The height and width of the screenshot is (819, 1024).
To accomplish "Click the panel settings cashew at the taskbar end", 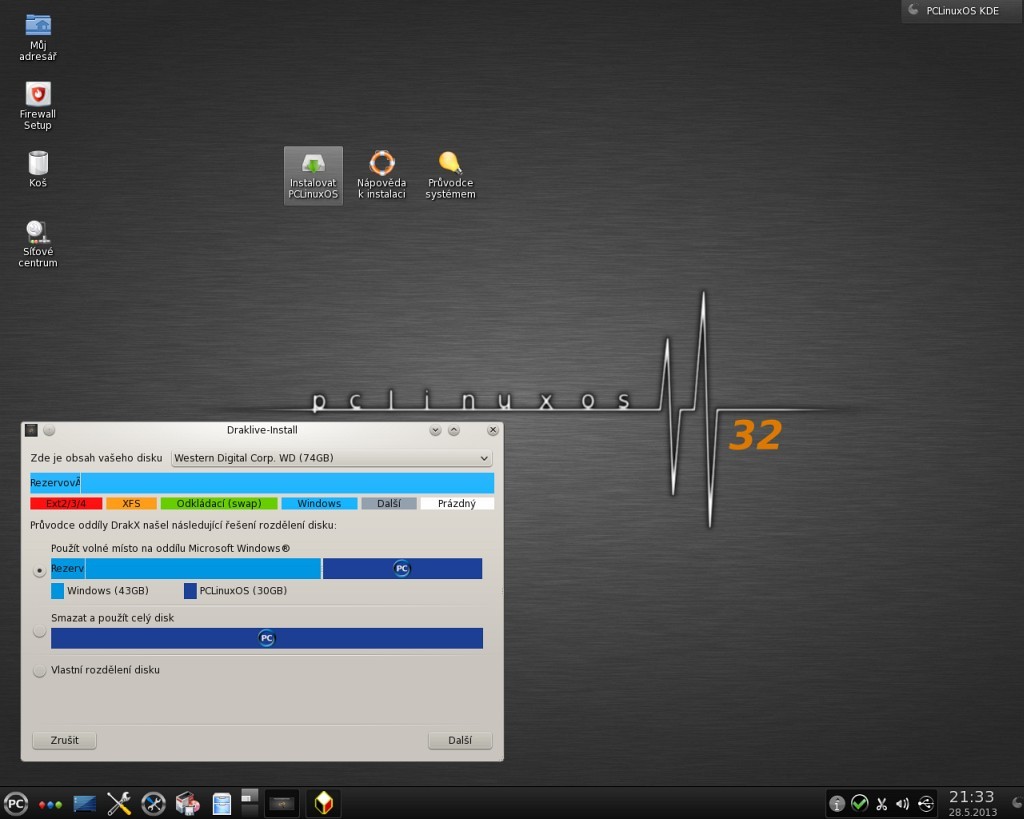I will coord(1017,803).
